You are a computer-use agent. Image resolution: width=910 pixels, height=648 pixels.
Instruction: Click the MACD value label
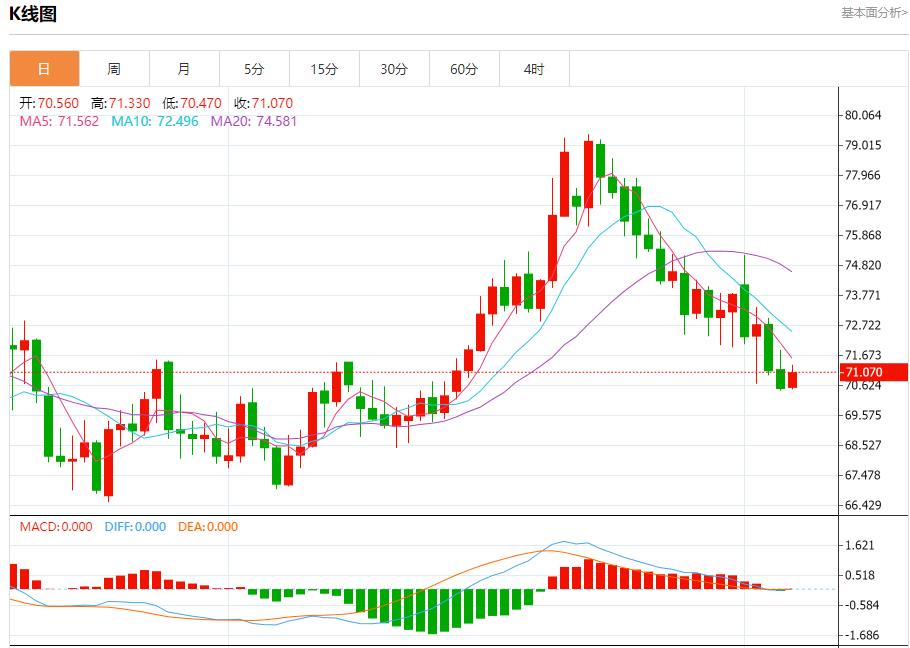(x=56, y=527)
